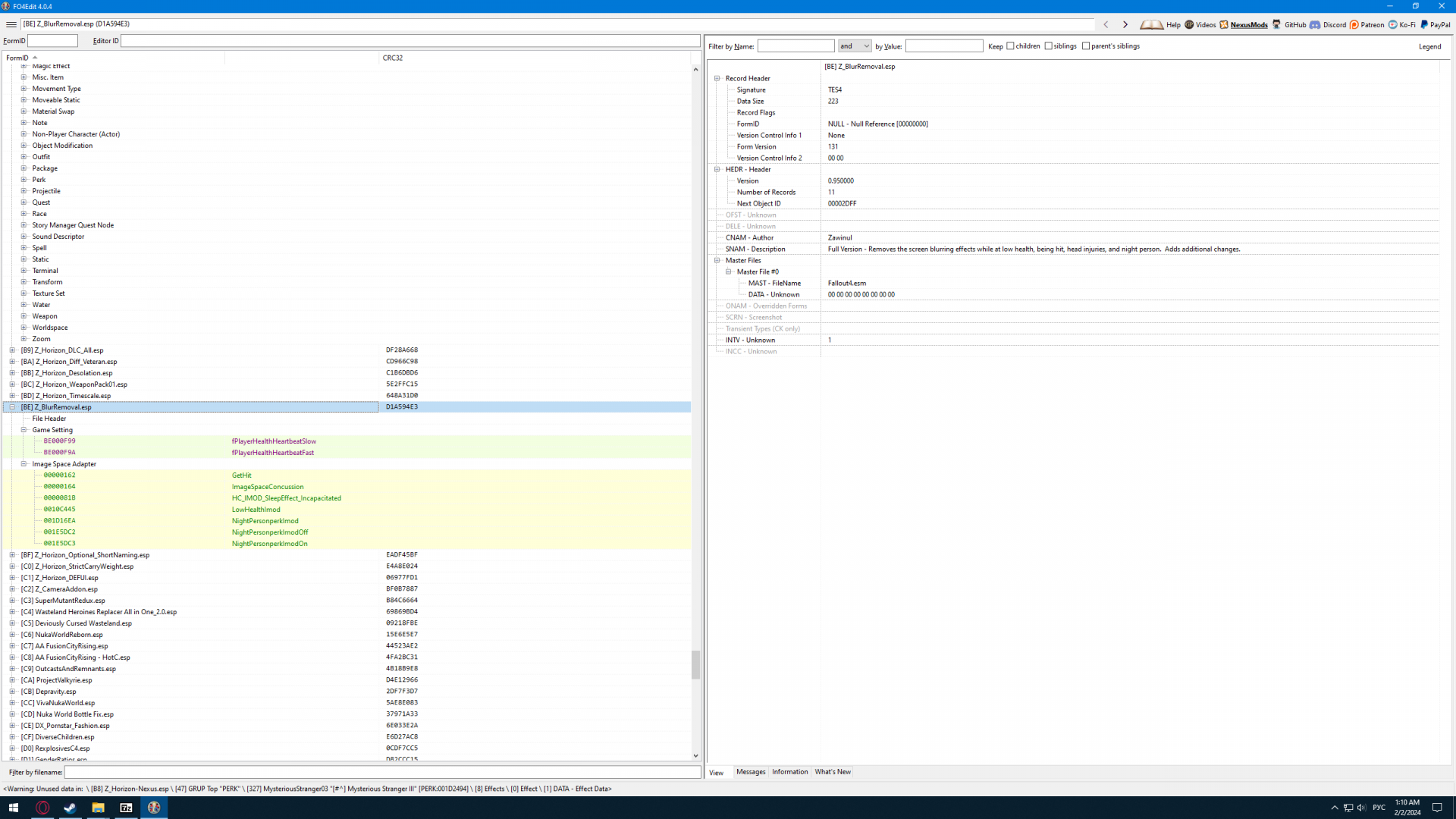Check the parent's siblings checkbox
The width and height of the screenshot is (1456, 819).
pos(1086,46)
